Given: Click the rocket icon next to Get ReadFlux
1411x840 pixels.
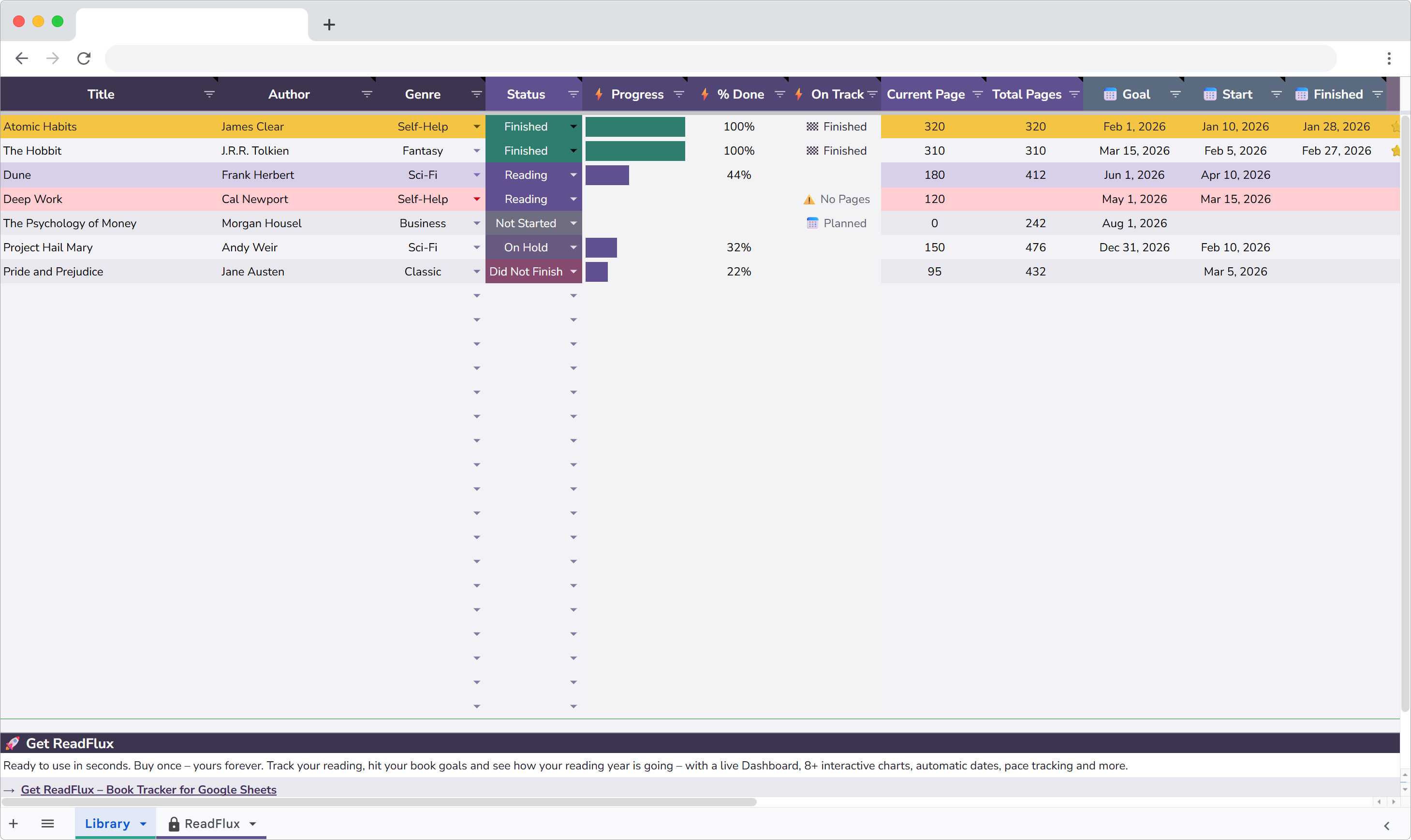Looking at the screenshot, I should coord(13,743).
